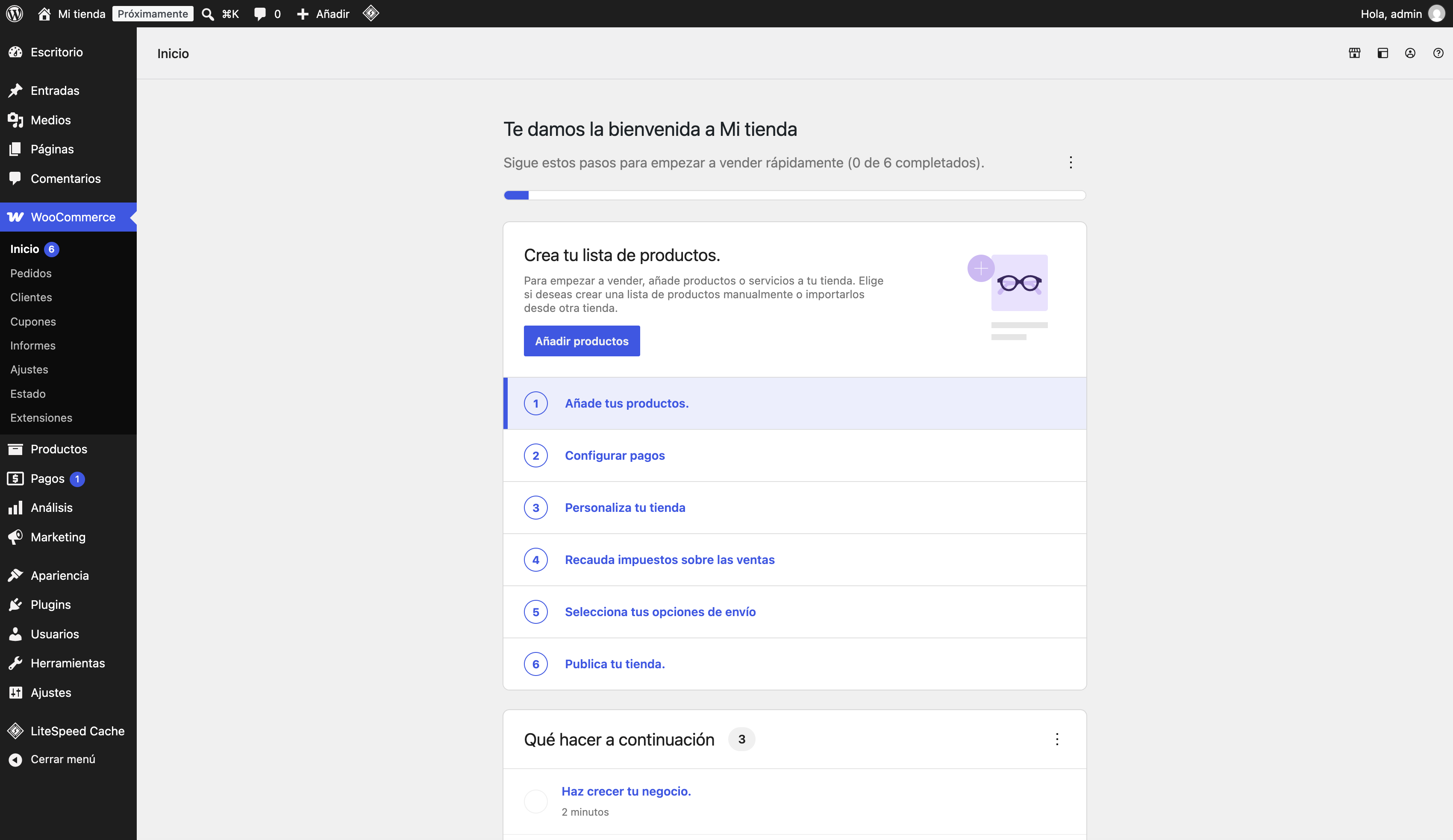Click the layout panel icon in header
Viewport: 1453px width, 840px height.
(x=1382, y=53)
